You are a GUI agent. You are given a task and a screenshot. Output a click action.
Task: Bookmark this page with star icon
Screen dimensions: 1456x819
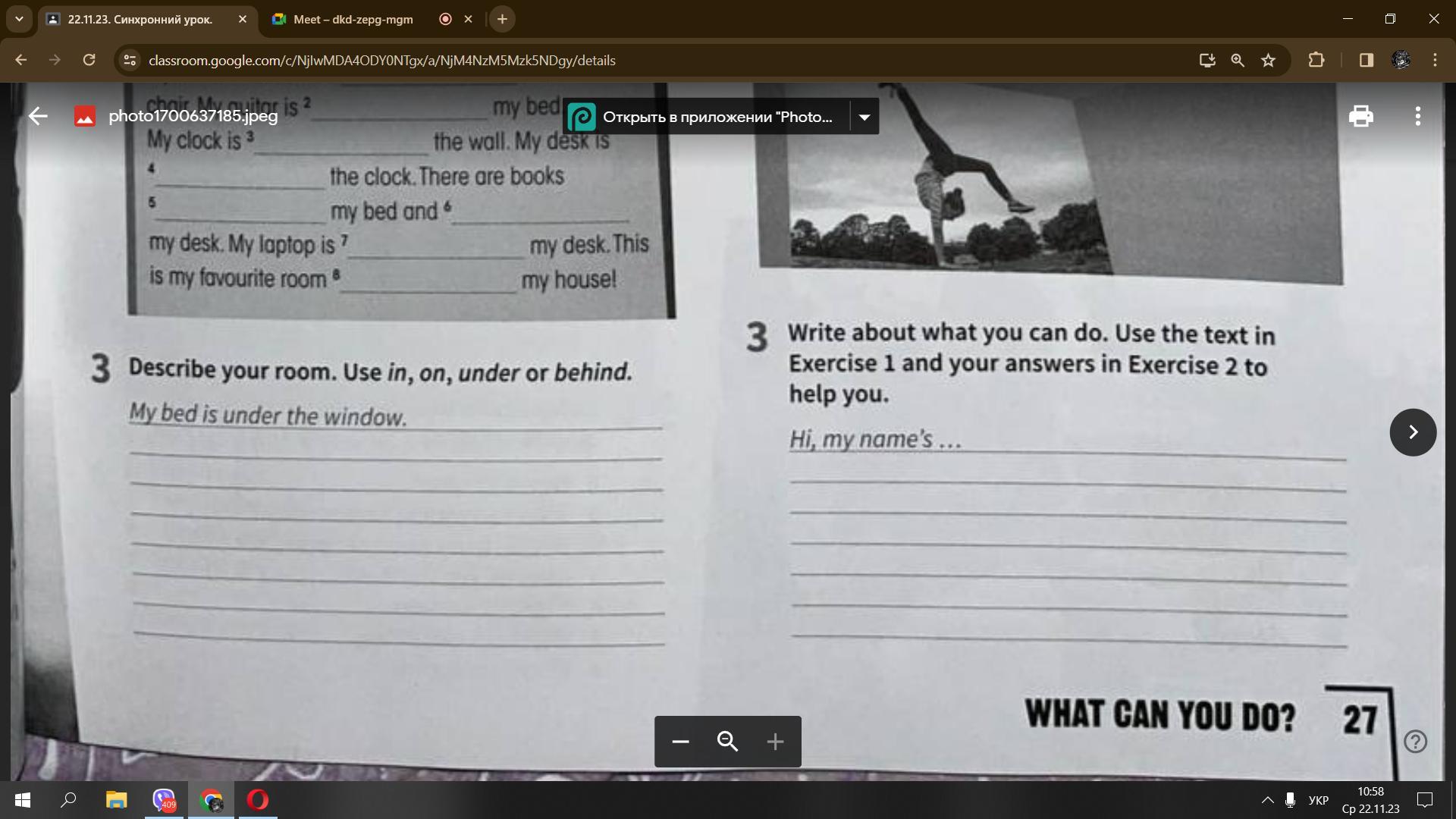(x=1268, y=61)
